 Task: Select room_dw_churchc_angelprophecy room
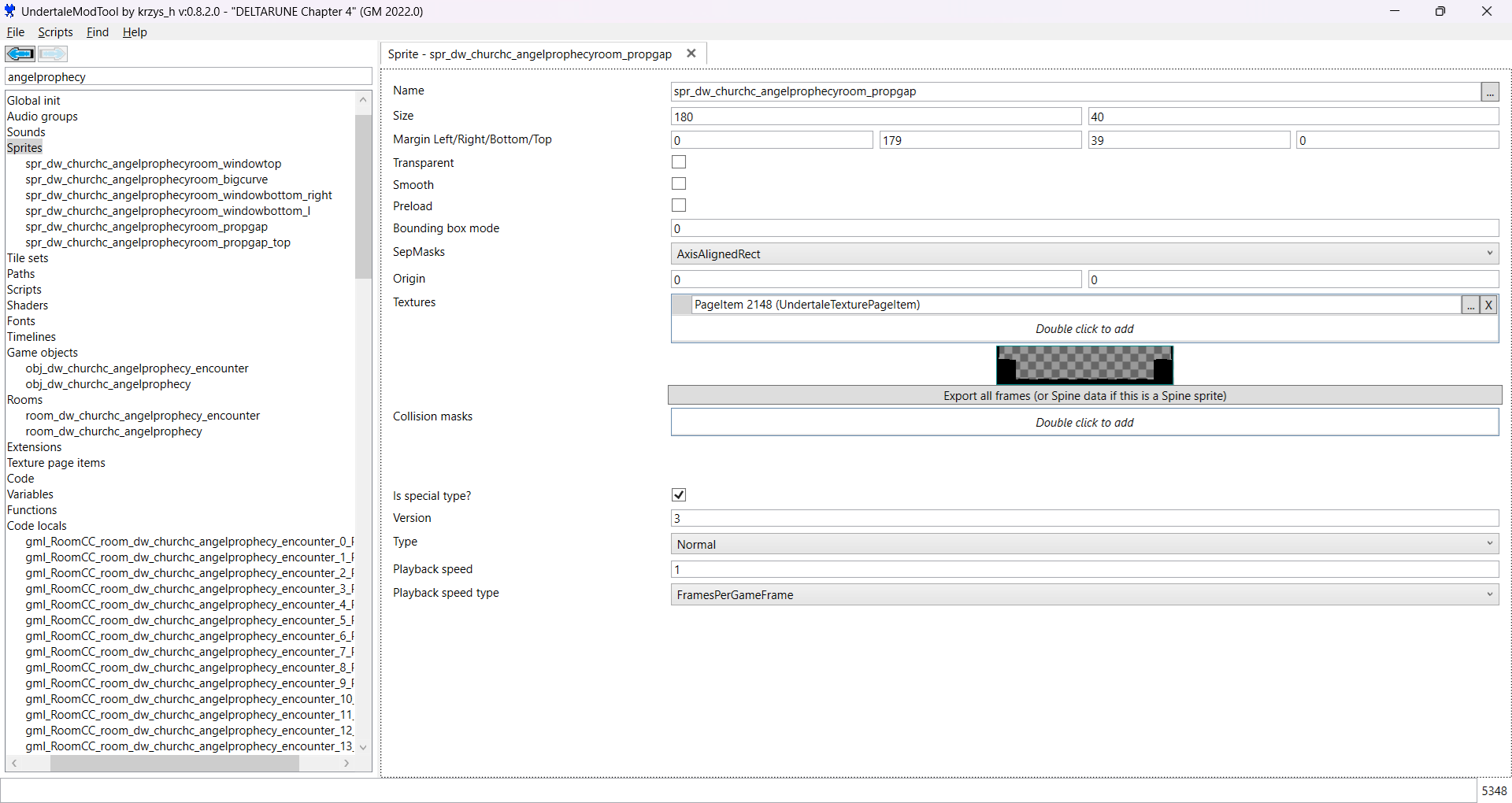113,431
